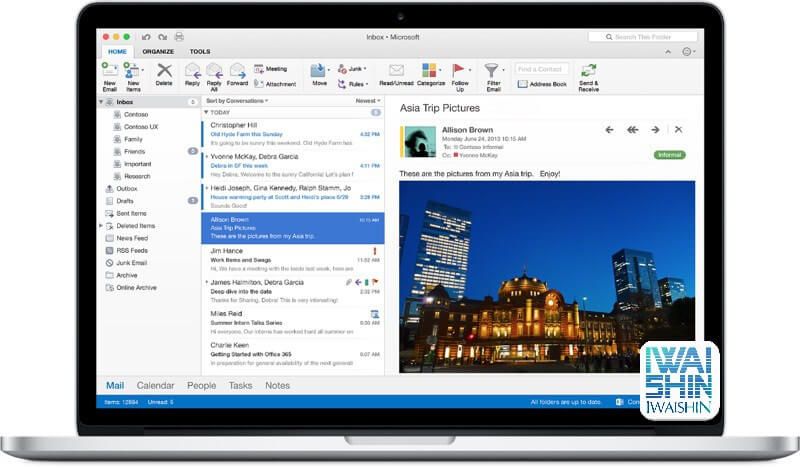The image size is (800, 468).
Task: Reply to the selected email
Action: 192,75
